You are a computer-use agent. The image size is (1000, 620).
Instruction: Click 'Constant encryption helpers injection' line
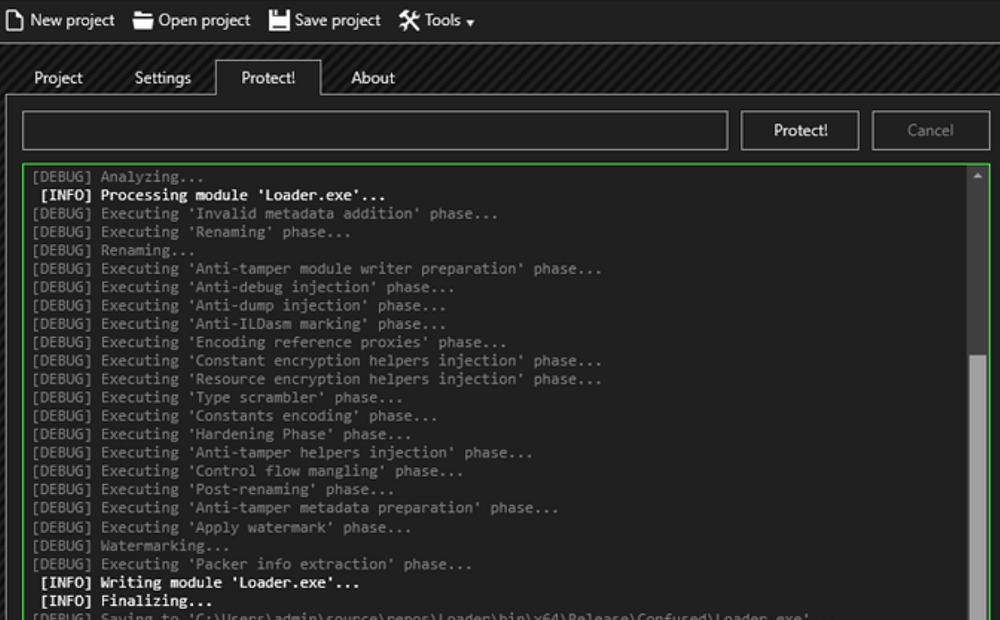(317, 361)
